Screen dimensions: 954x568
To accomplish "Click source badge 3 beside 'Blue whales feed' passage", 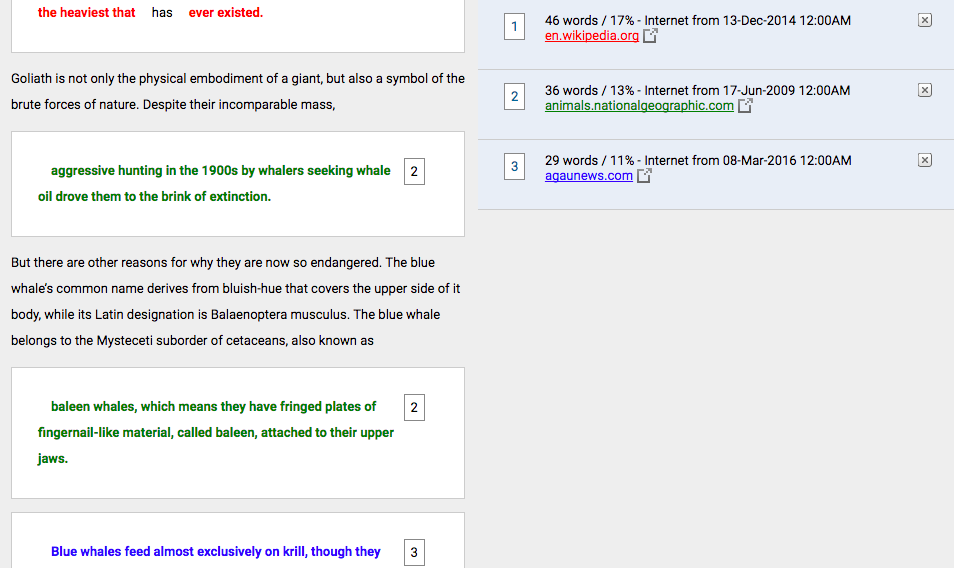I will coord(414,552).
